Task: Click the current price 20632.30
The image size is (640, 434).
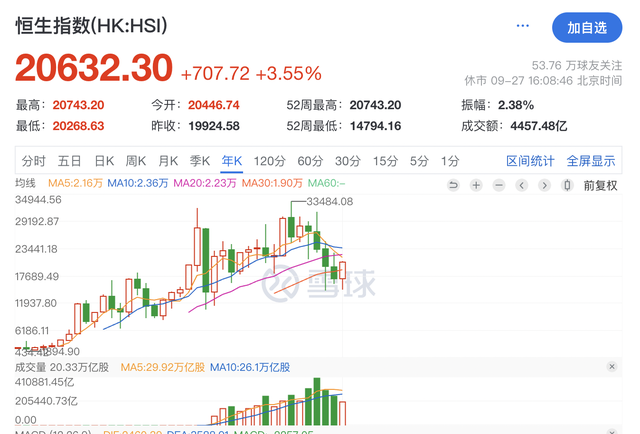Action: 94,68
